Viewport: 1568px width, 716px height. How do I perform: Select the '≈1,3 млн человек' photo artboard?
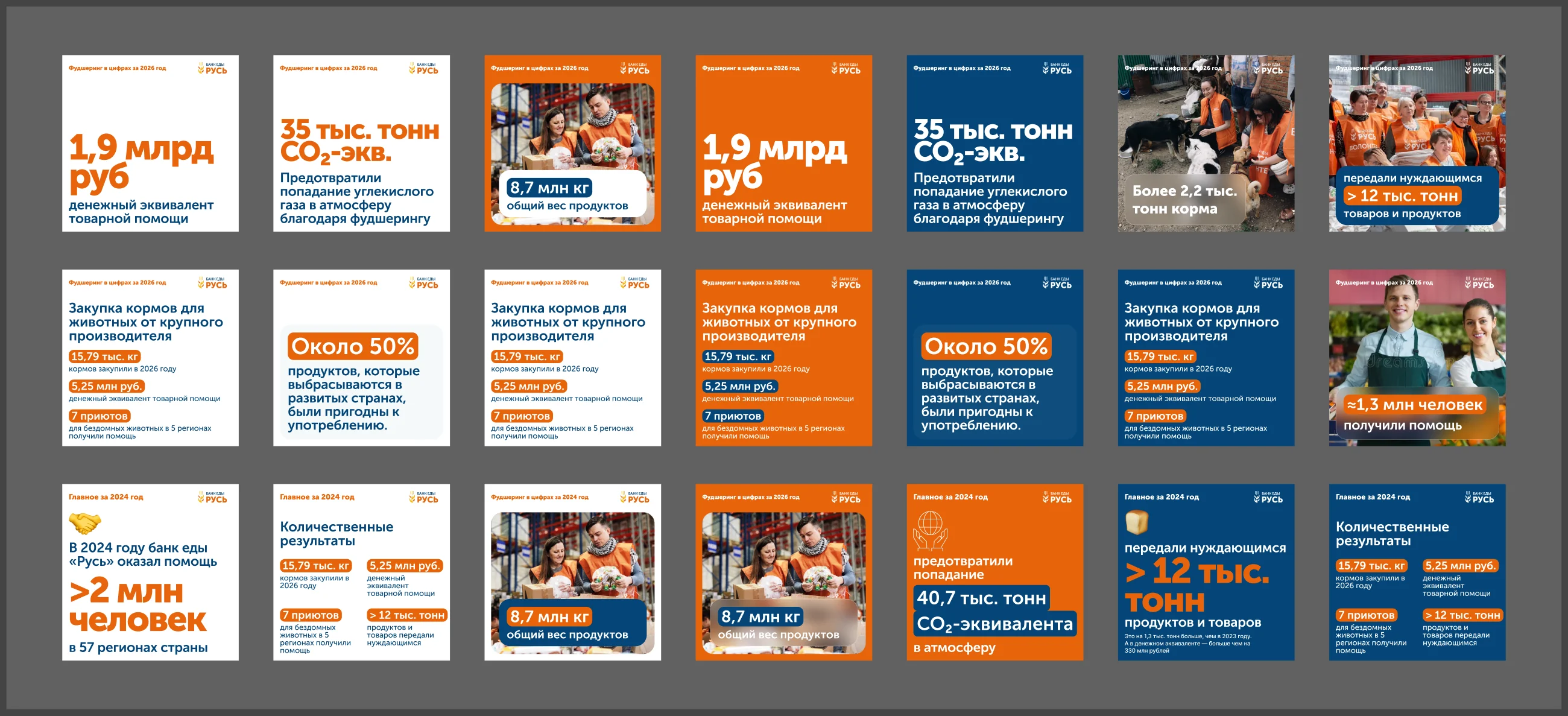tap(1418, 358)
